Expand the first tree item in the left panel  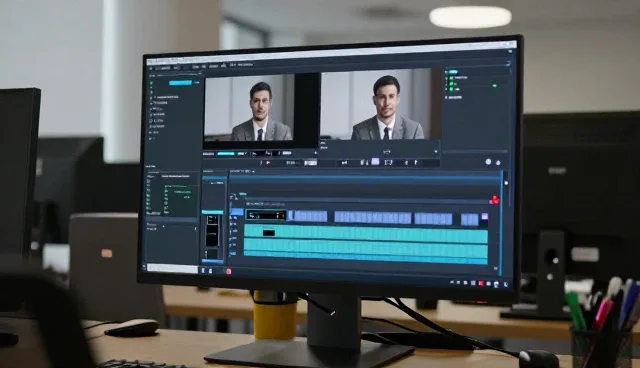tap(155, 97)
